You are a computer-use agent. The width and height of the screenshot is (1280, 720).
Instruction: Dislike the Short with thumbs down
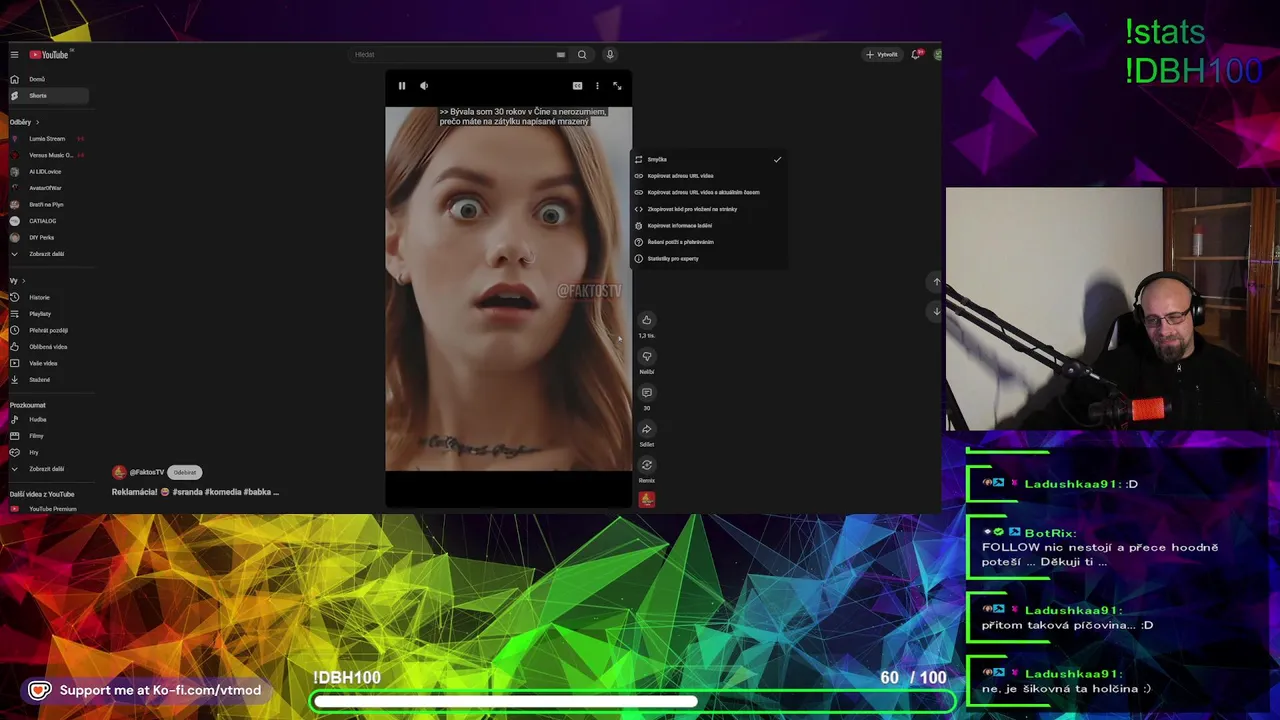coord(646,356)
